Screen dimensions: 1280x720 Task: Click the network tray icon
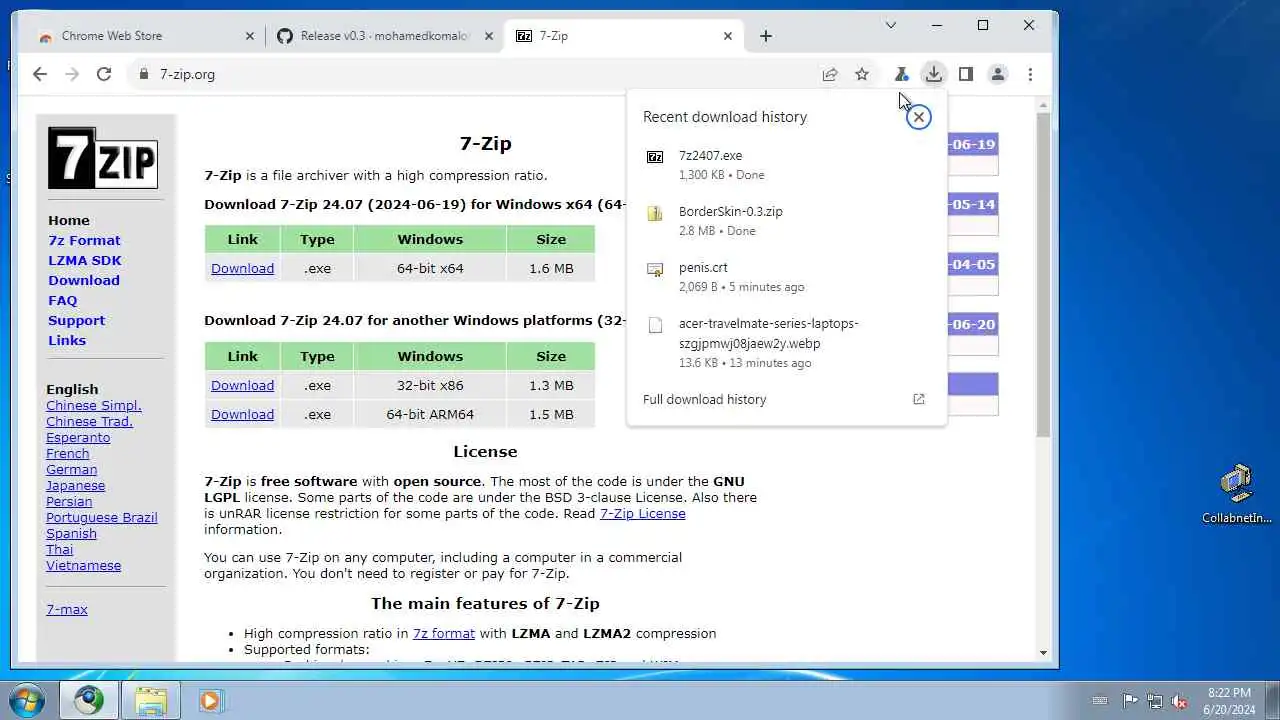[x=1155, y=701]
